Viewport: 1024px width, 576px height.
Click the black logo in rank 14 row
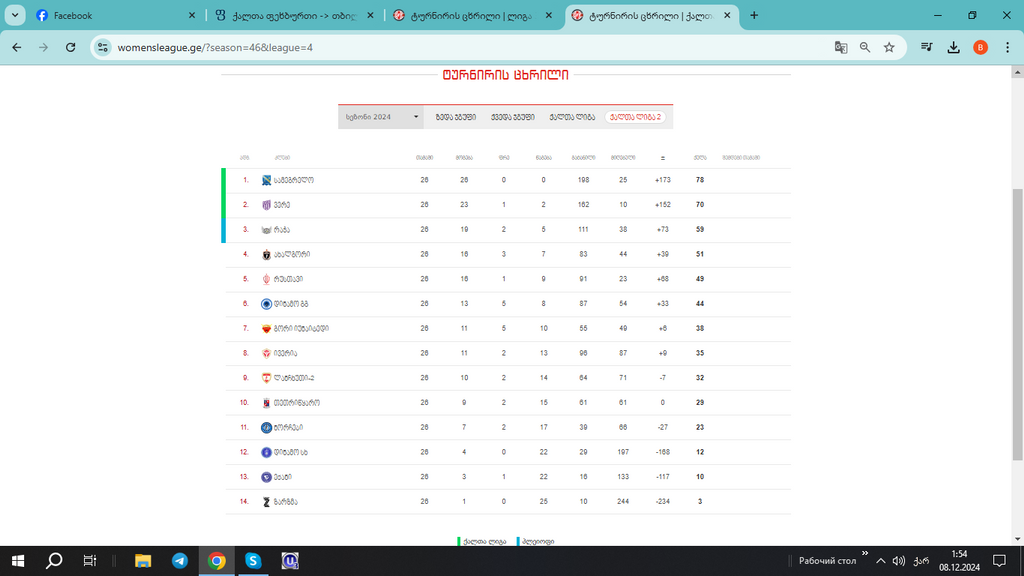coord(266,502)
